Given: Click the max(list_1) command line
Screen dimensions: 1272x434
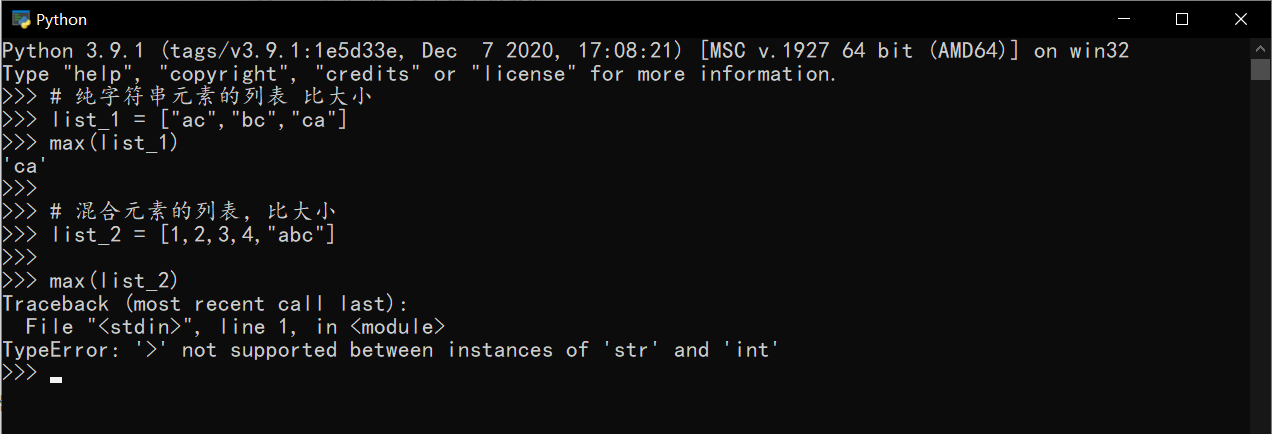Looking at the screenshot, I should 90,143.
